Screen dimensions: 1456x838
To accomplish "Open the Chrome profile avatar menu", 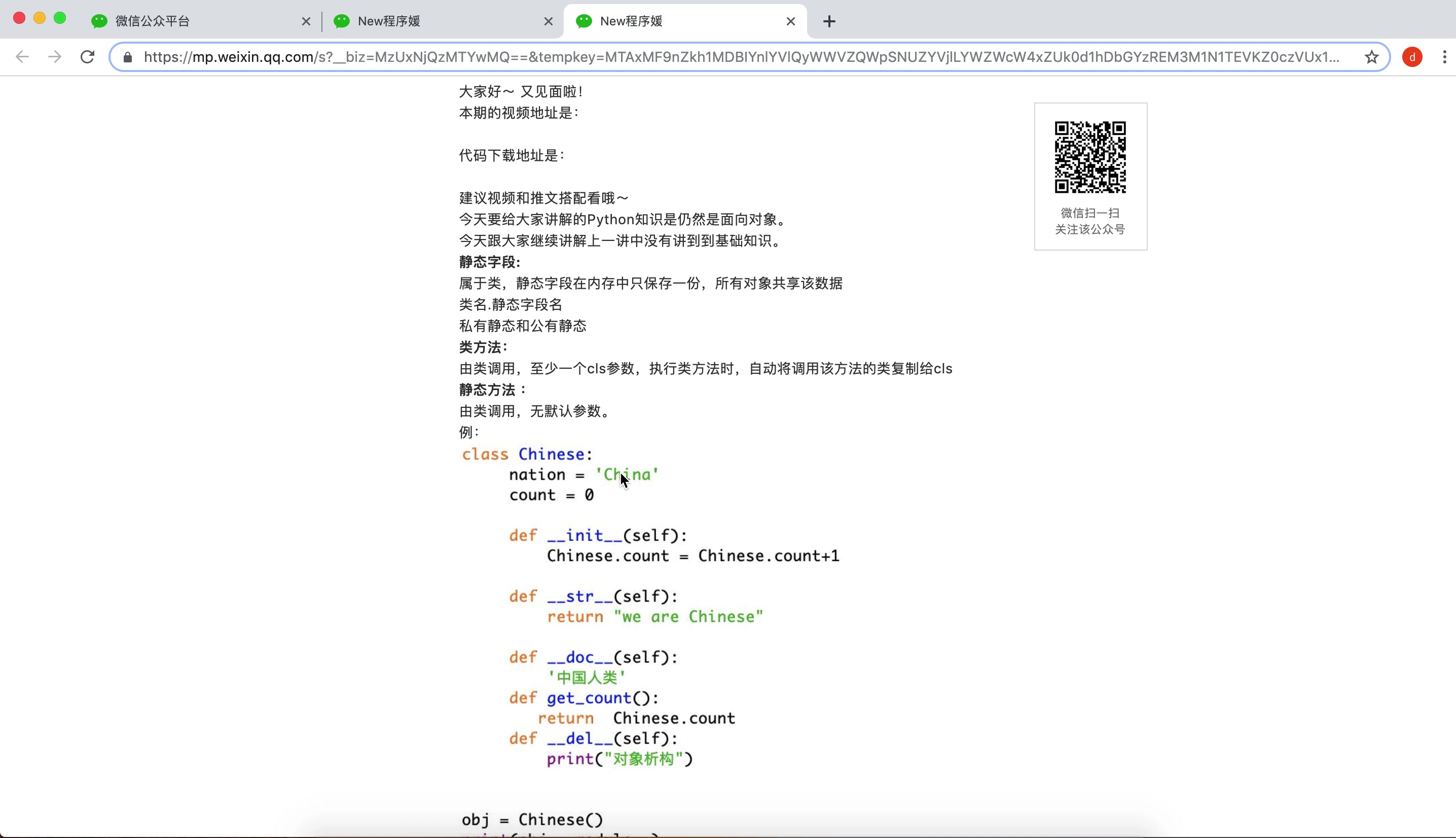I will click(1412, 56).
